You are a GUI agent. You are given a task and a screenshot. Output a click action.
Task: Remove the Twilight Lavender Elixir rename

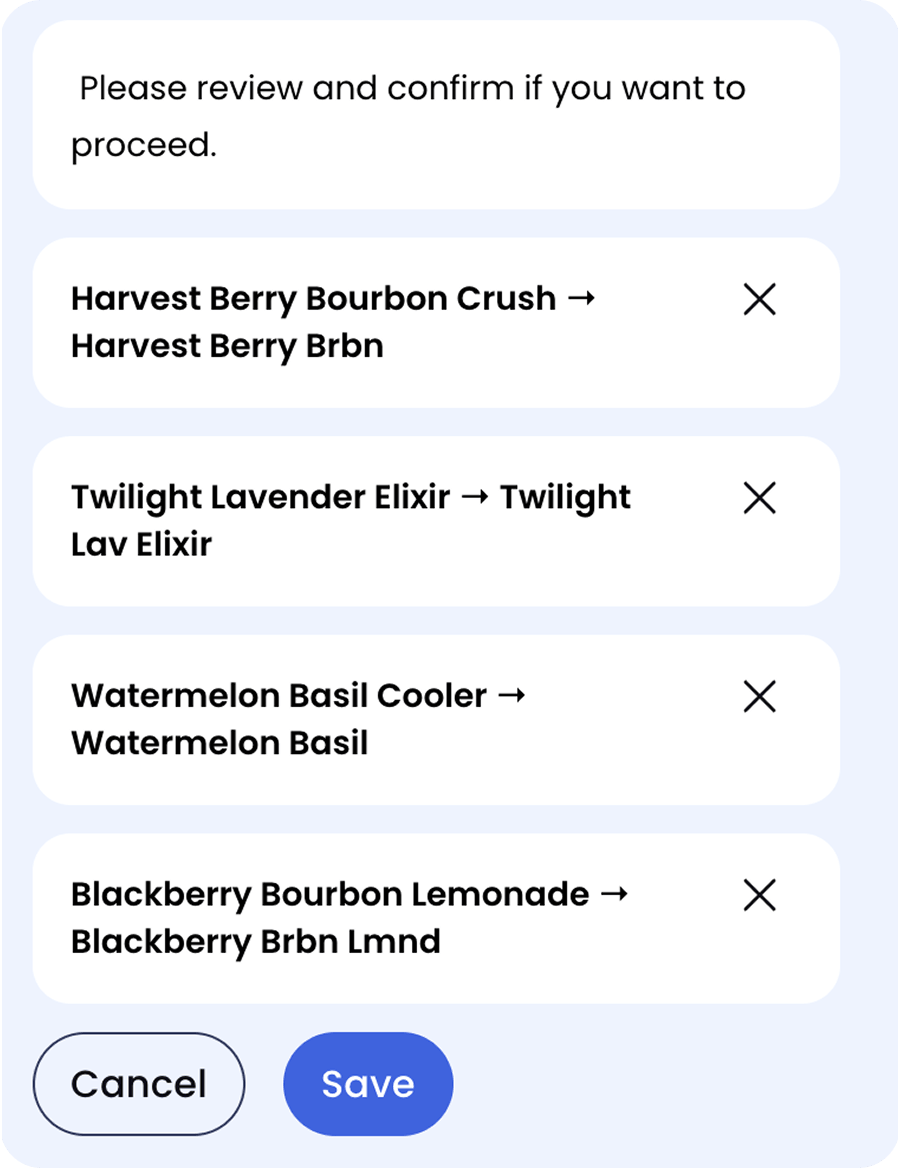pyautogui.click(x=759, y=498)
